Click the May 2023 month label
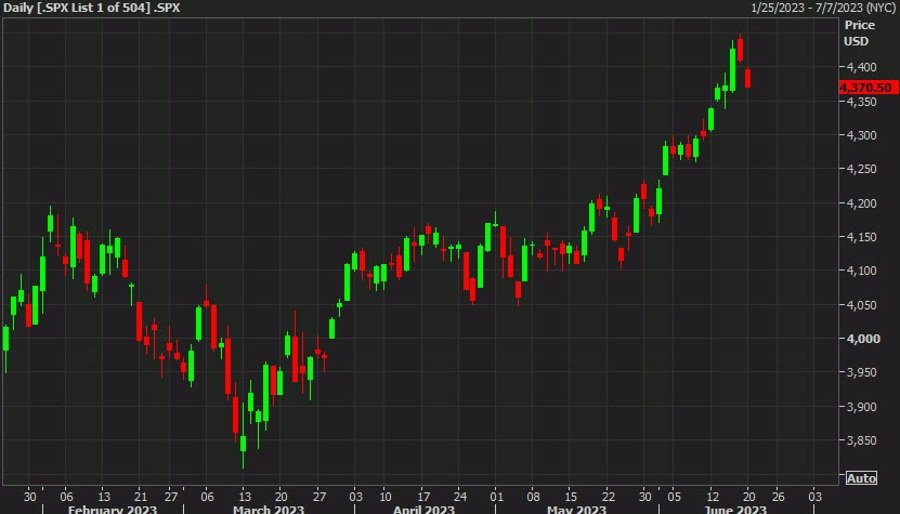Viewport: 900px width, 514px height. 578,508
